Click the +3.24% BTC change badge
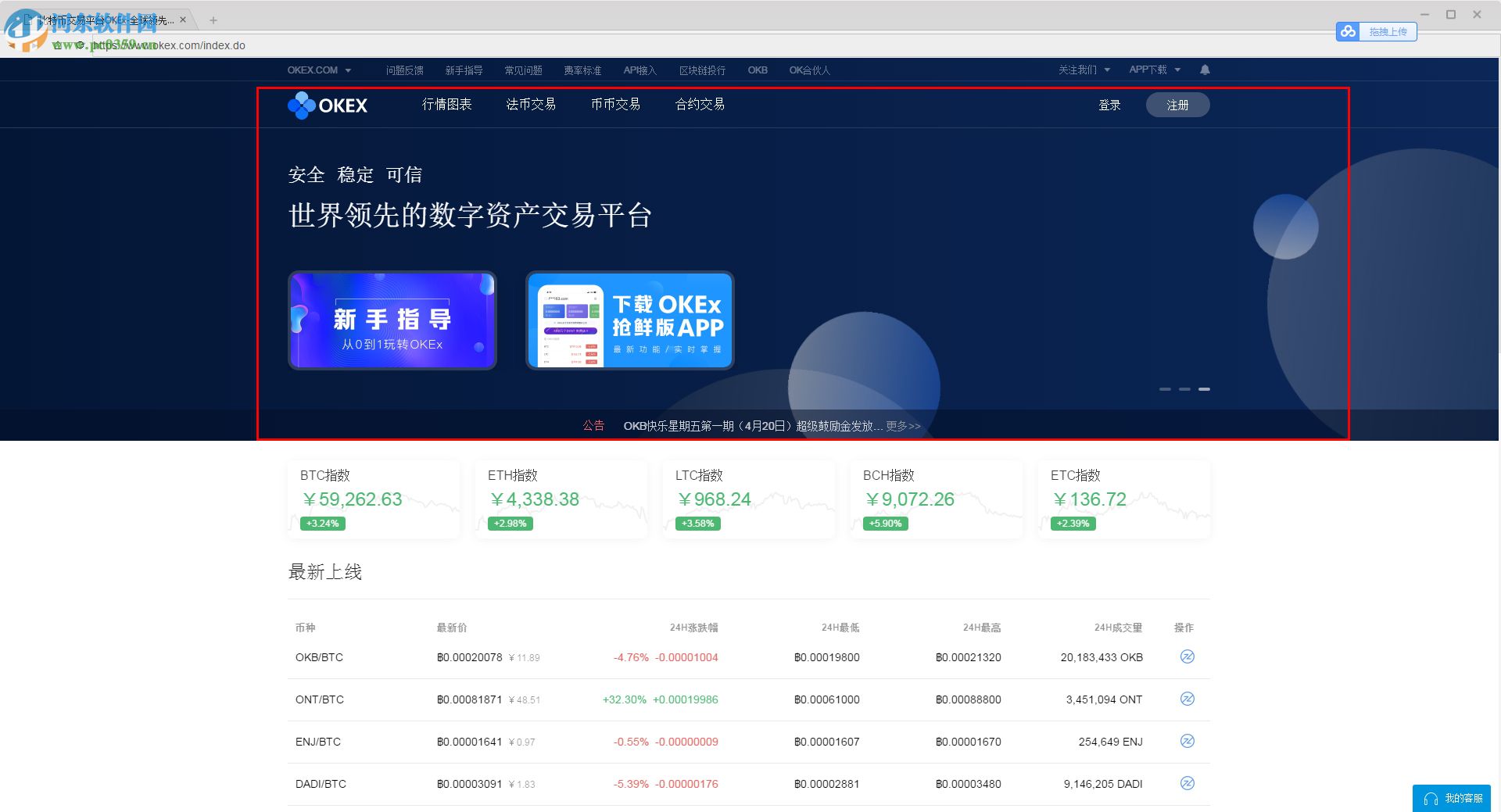This screenshot has width=1501, height=812. (323, 524)
